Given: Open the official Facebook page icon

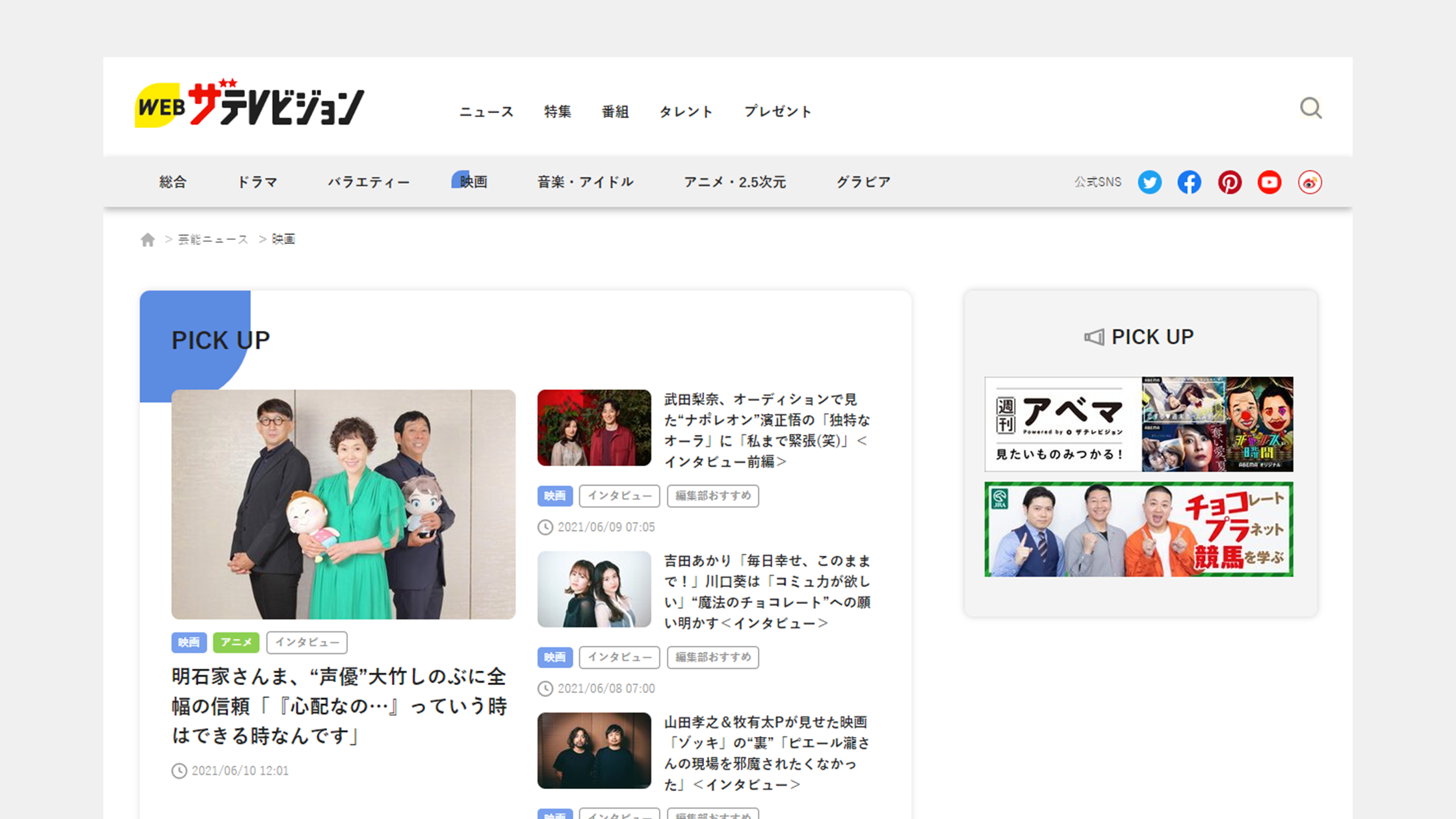Looking at the screenshot, I should [1189, 182].
